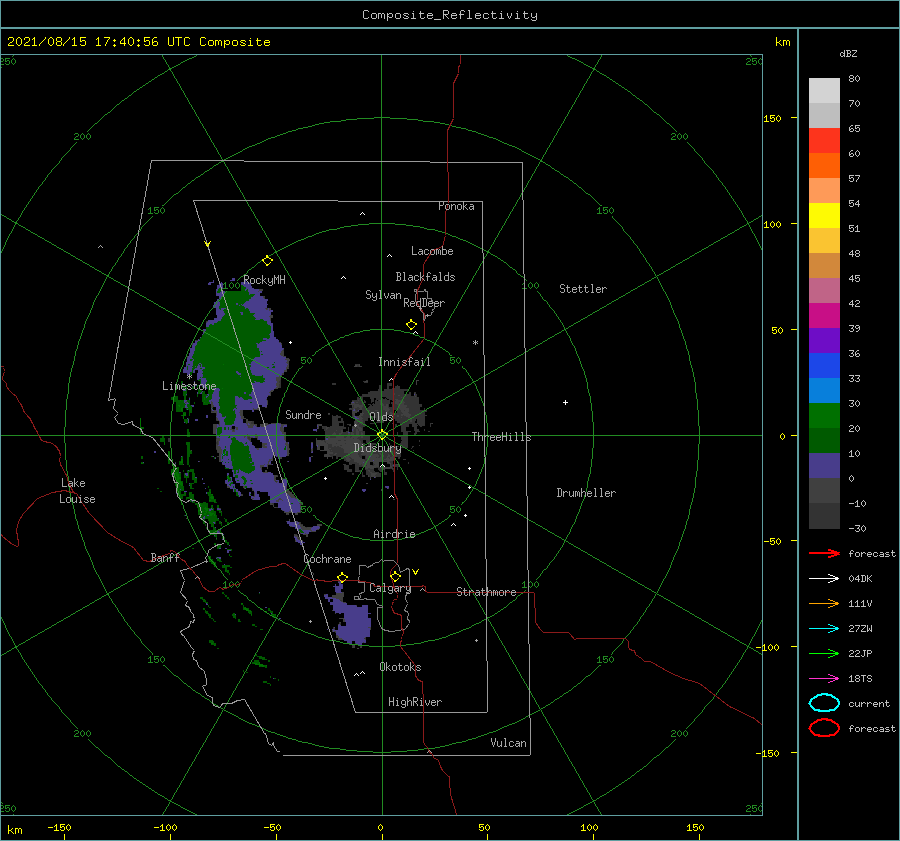Select the Banff label
This screenshot has width=900, height=841.
pyautogui.click(x=165, y=557)
